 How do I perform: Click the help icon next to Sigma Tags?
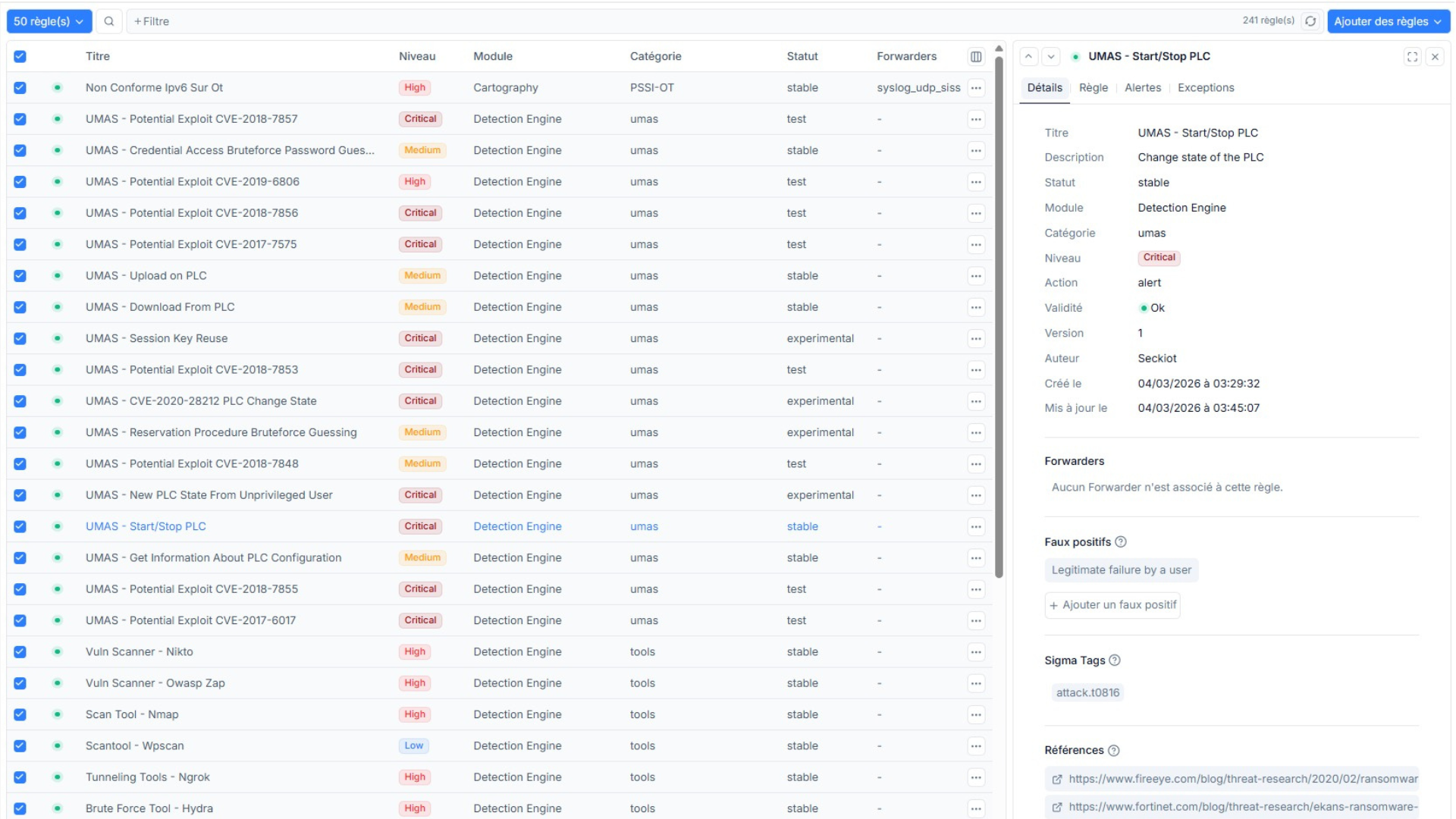[x=1114, y=661]
